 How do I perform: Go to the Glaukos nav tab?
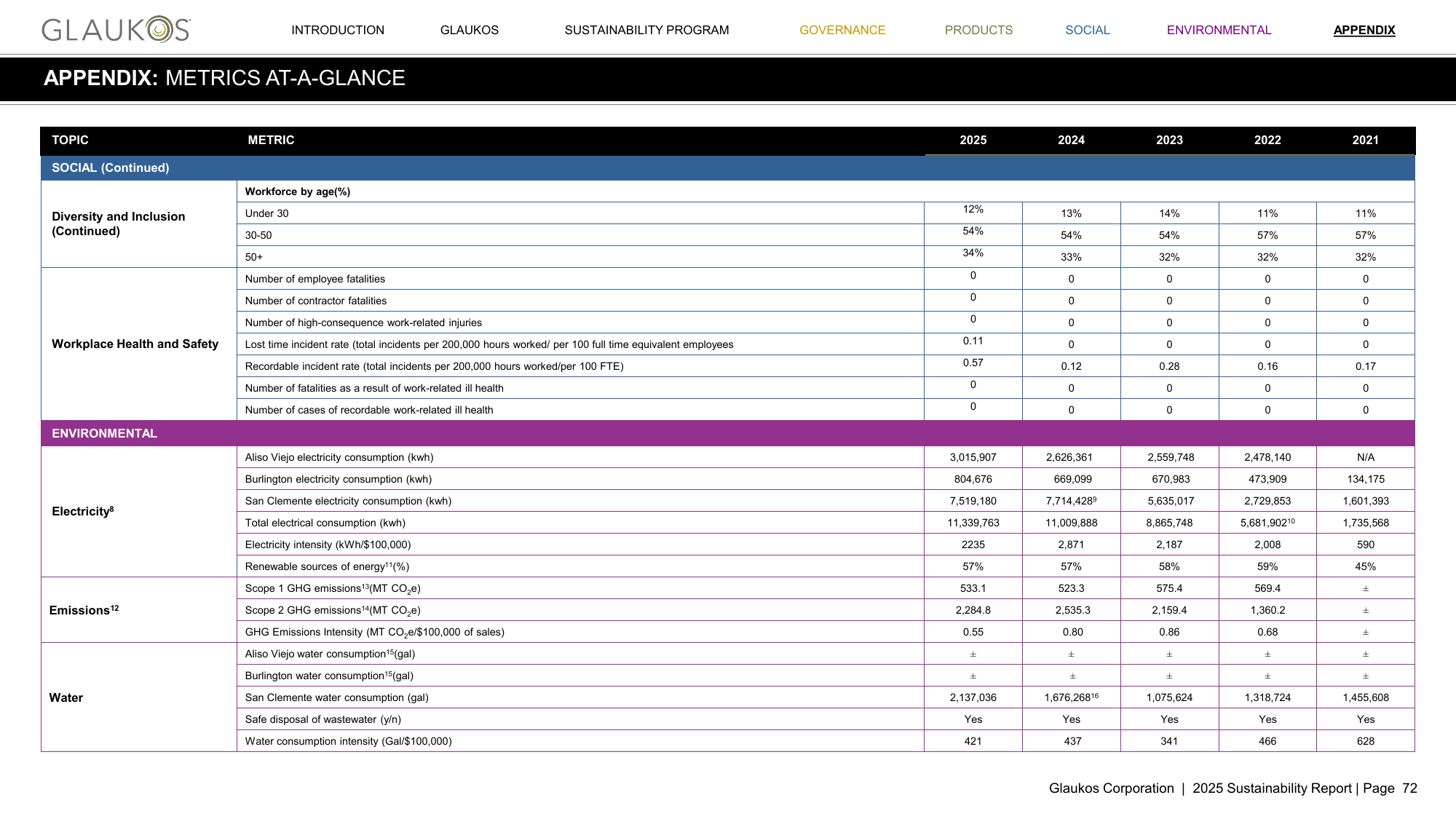tap(470, 30)
